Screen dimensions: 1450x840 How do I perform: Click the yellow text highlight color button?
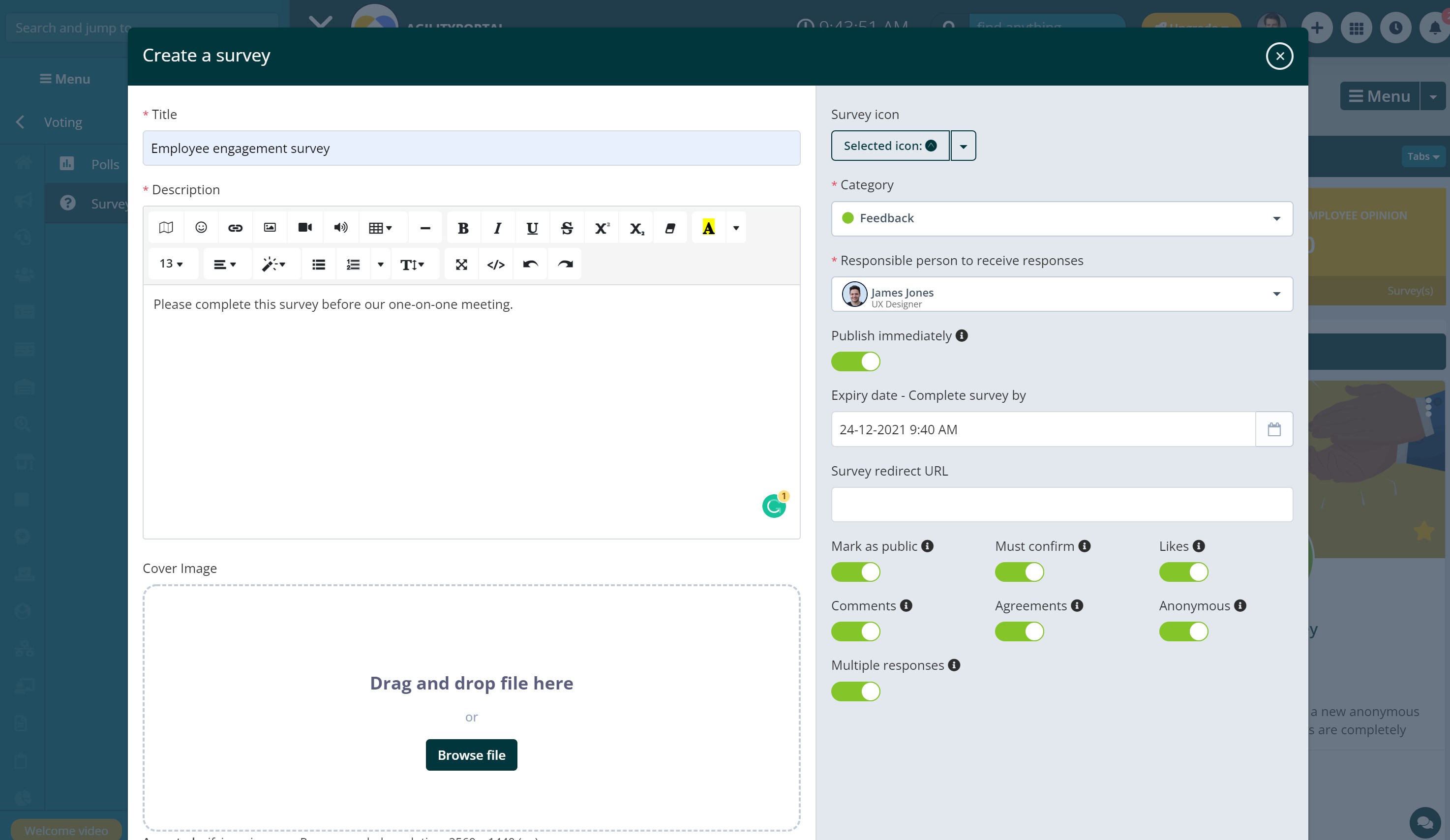point(708,228)
